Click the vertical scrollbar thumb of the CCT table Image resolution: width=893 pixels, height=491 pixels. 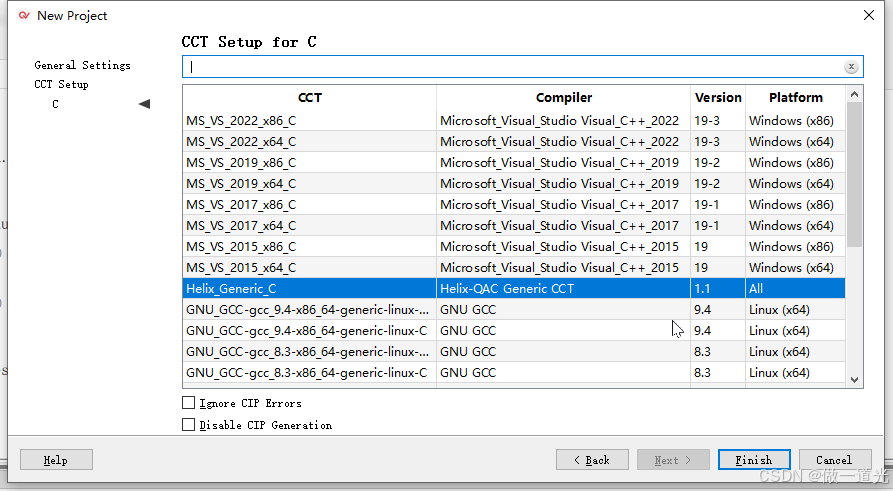coord(854,175)
